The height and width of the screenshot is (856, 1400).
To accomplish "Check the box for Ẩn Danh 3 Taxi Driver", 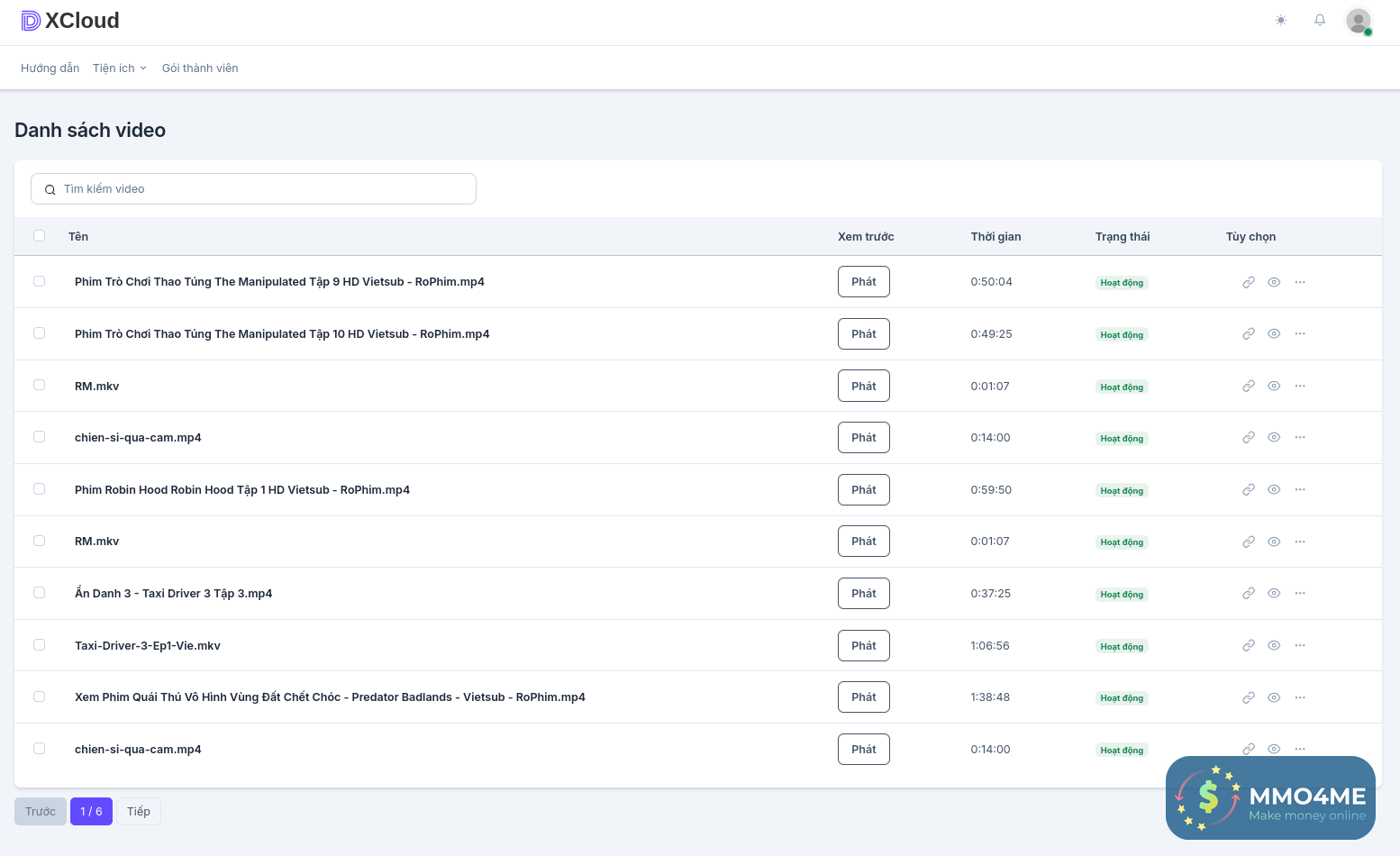I will [x=39, y=593].
